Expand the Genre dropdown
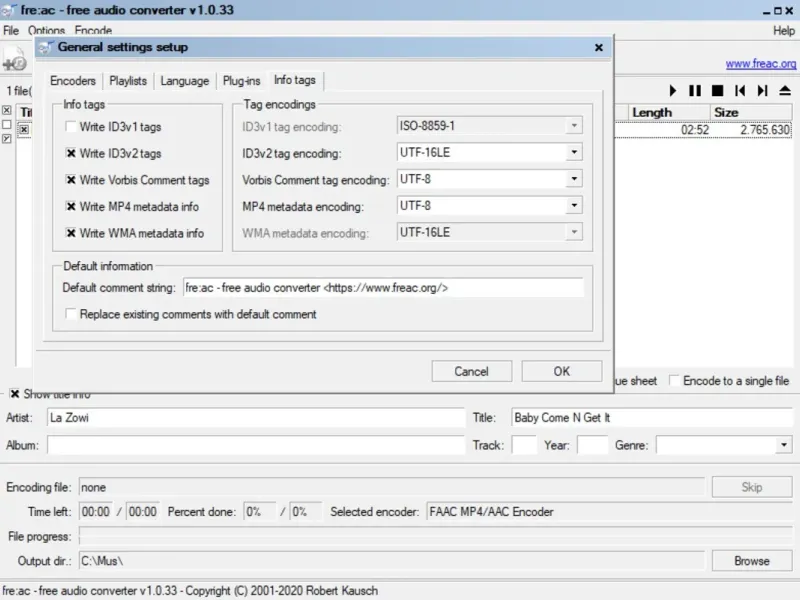The width and height of the screenshot is (800, 600). click(784, 445)
